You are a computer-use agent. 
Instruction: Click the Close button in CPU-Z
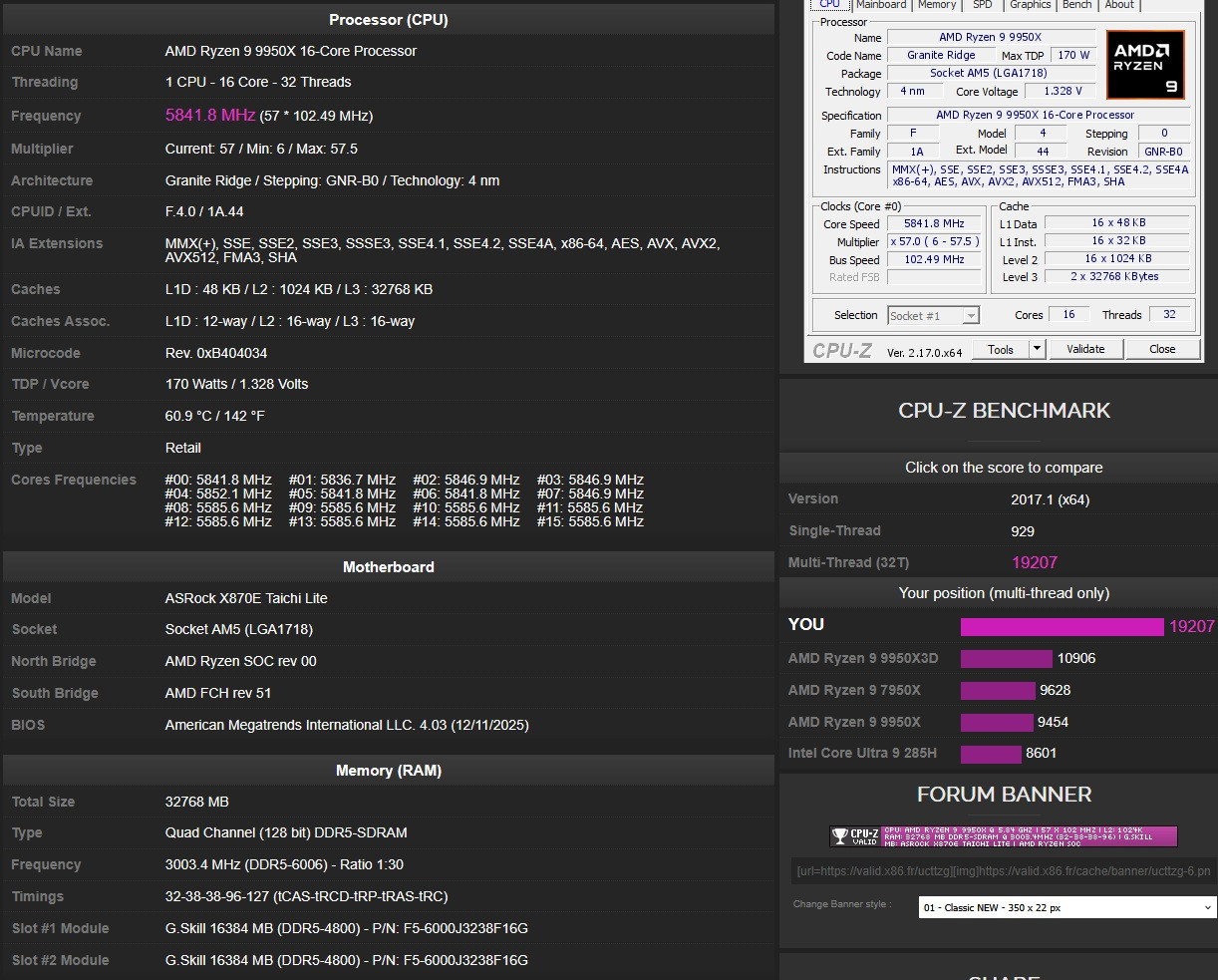1162,349
